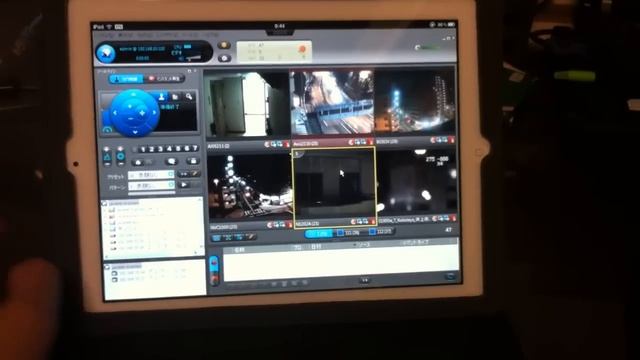This screenshot has width=640, height=360.
Task: Open the pattern dropdown
Action: 151,186
